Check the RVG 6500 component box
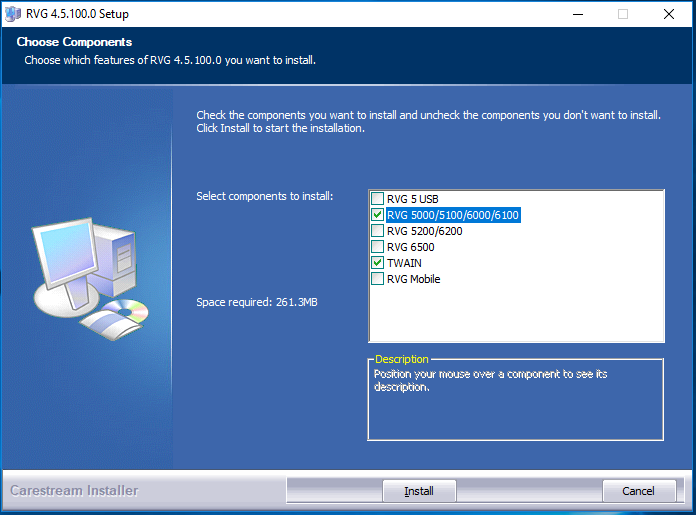This screenshot has width=696, height=515. point(377,247)
